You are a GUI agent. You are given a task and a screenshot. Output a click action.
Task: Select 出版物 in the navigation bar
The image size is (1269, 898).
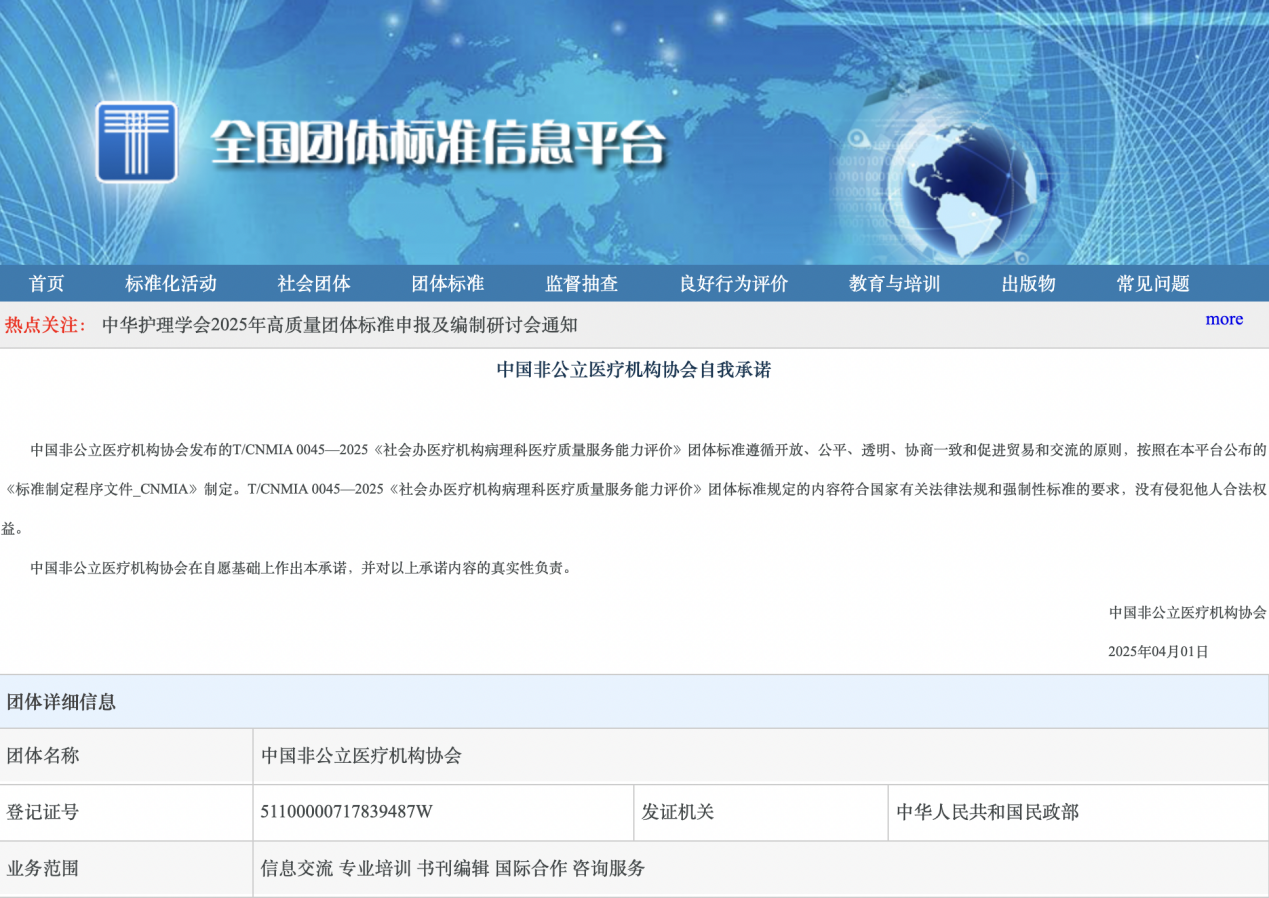tap(1028, 284)
